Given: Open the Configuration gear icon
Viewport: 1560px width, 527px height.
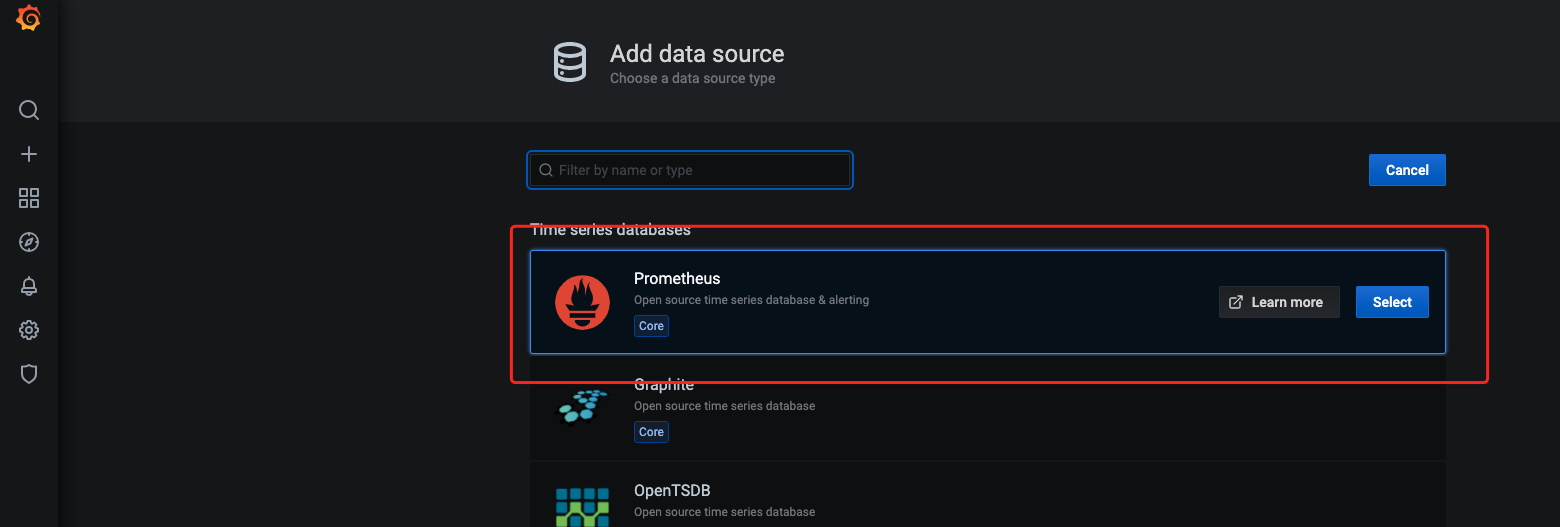Looking at the screenshot, I should (x=29, y=330).
